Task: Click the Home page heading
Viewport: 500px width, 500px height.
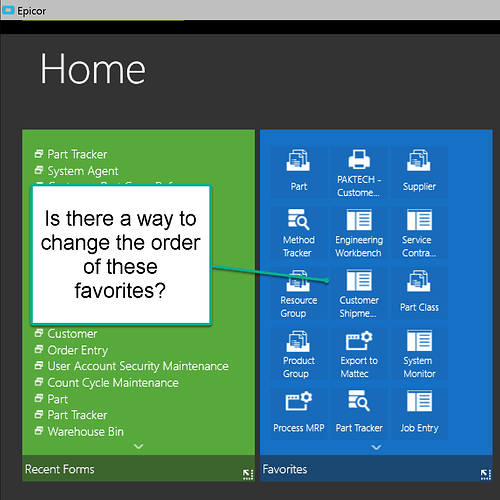Action: pyautogui.click(x=93, y=69)
